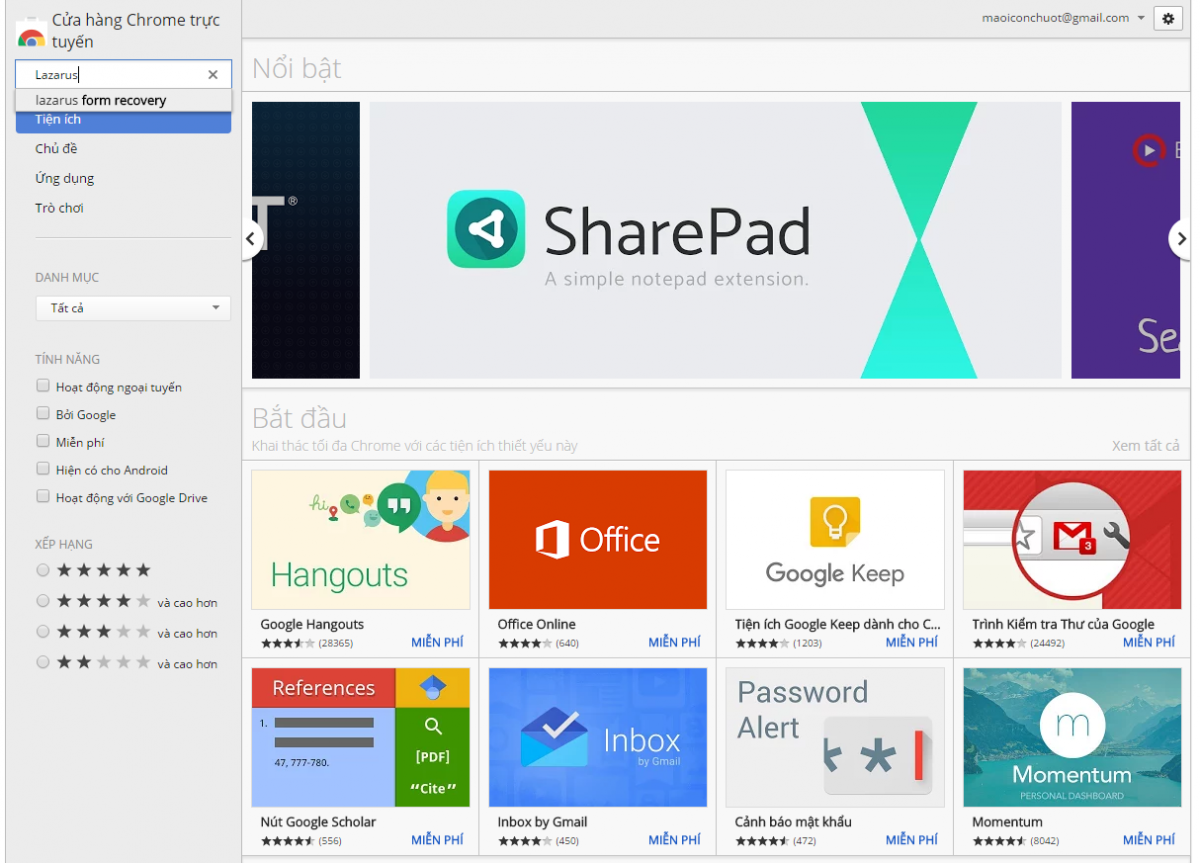Open the Inbox by Gmail extension image
1200x863 pixels.
(597, 737)
